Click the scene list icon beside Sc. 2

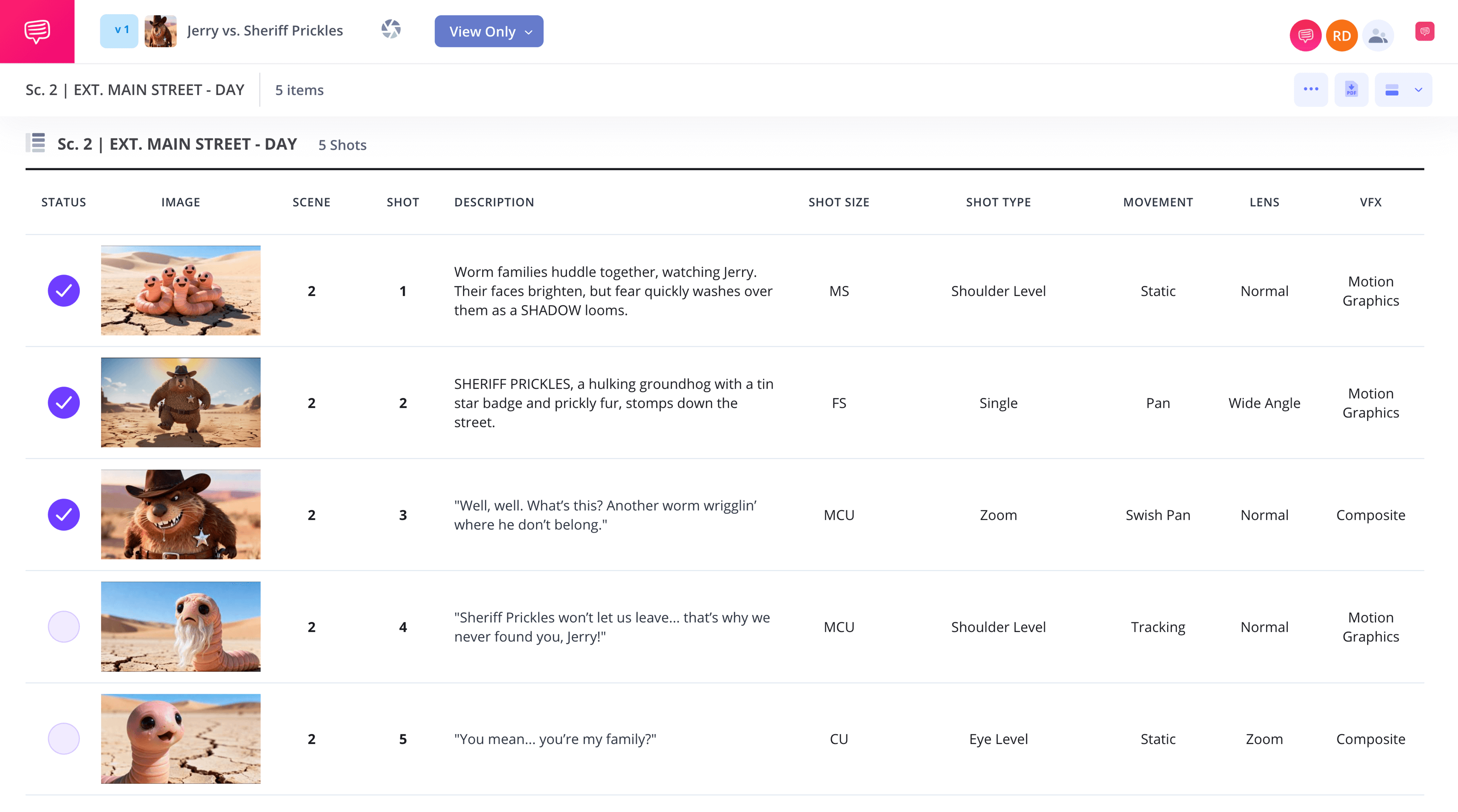[x=35, y=143]
